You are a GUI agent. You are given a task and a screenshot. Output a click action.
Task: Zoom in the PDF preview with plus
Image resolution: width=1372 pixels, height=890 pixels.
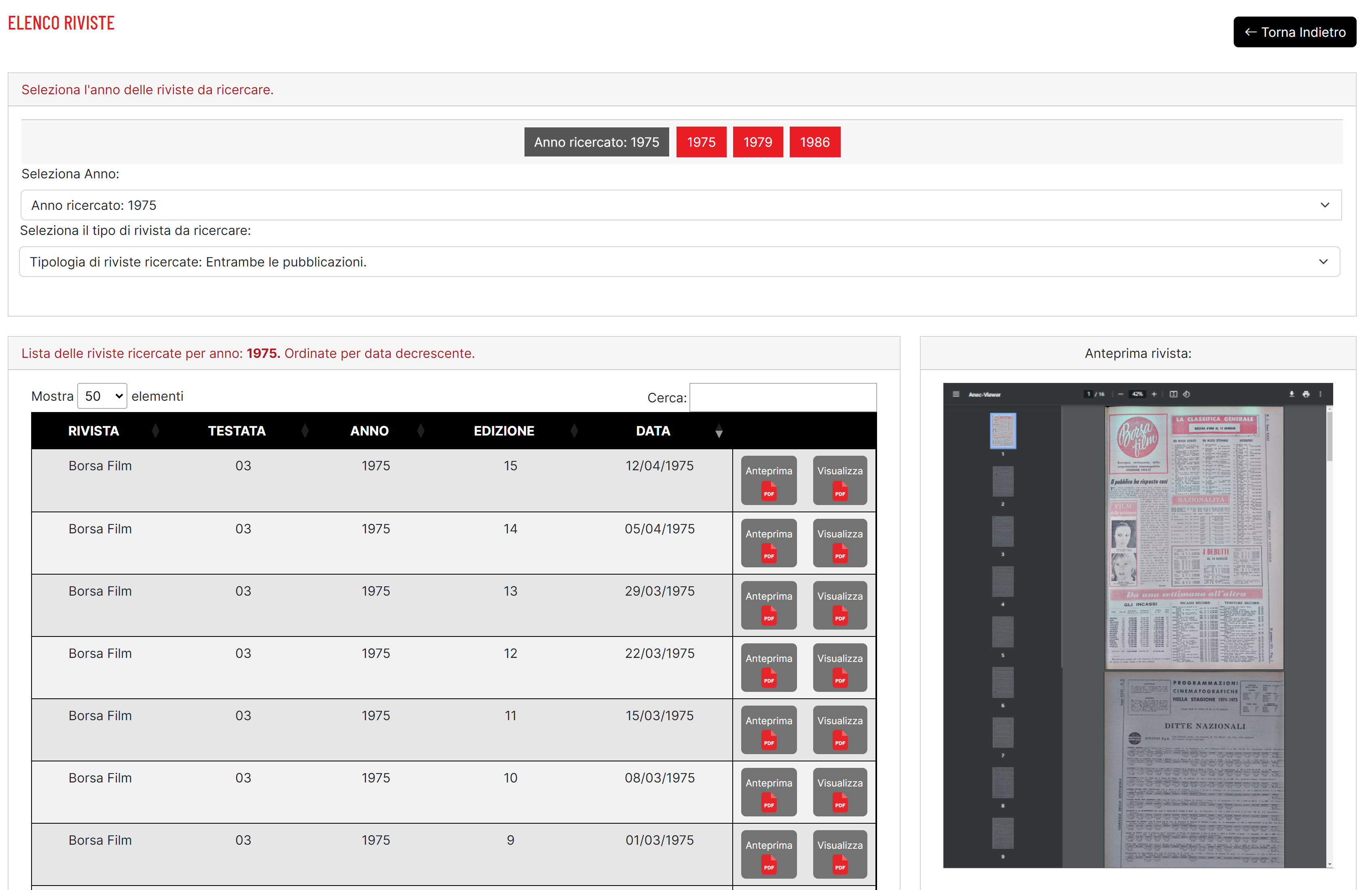coord(1154,394)
